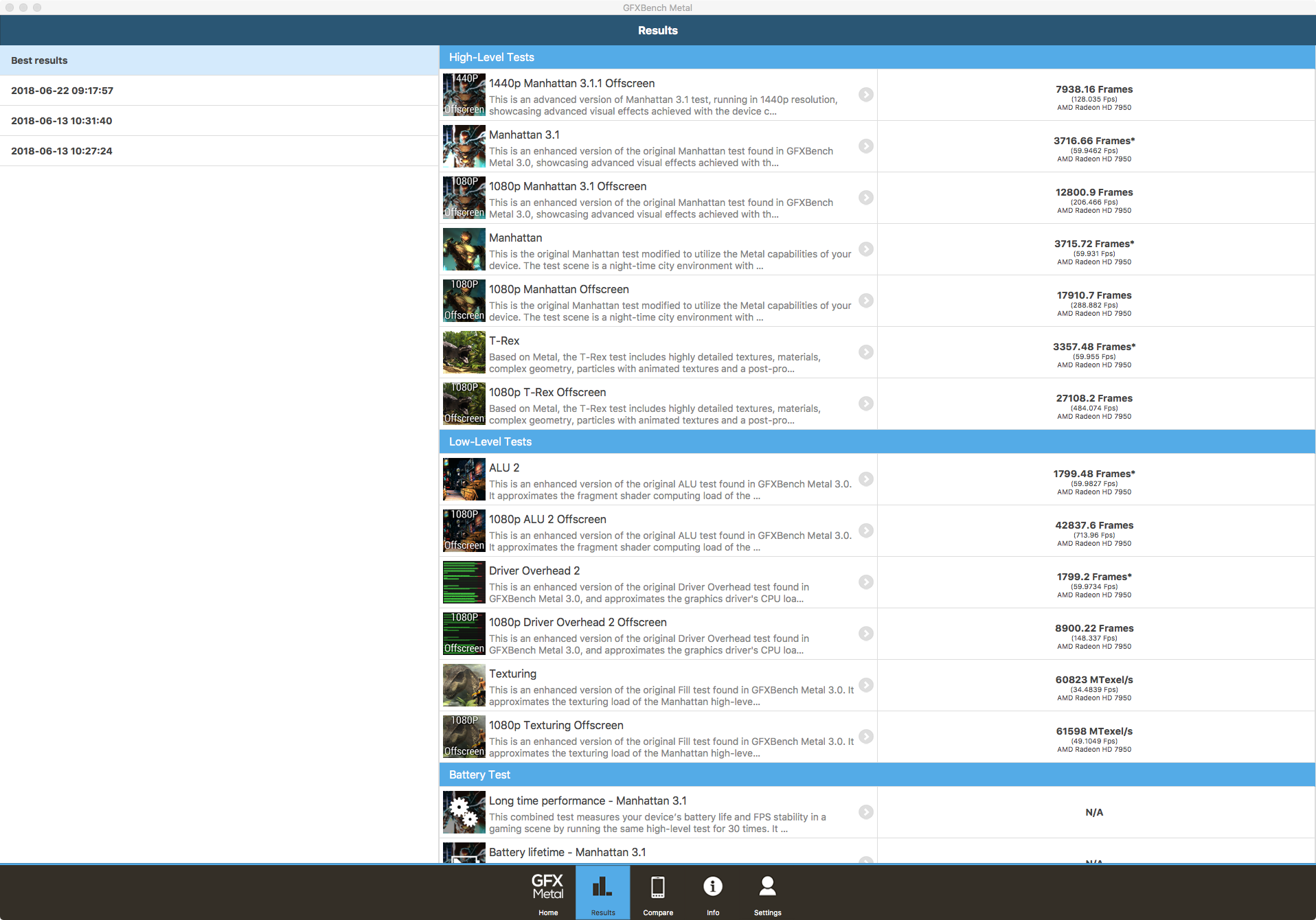
Task: Click the 3715.72 Frames* score
Action: point(1094,244)
